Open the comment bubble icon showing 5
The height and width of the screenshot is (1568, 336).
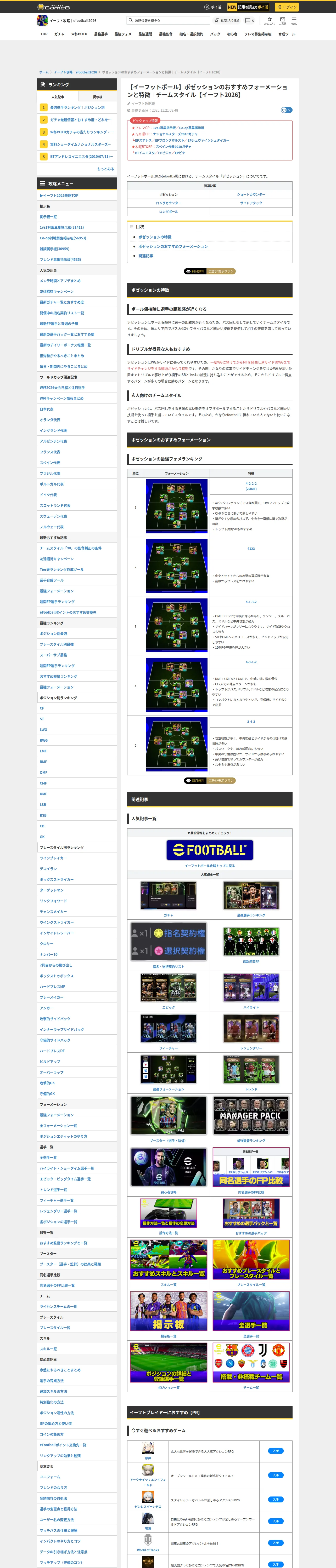[249, 21]
